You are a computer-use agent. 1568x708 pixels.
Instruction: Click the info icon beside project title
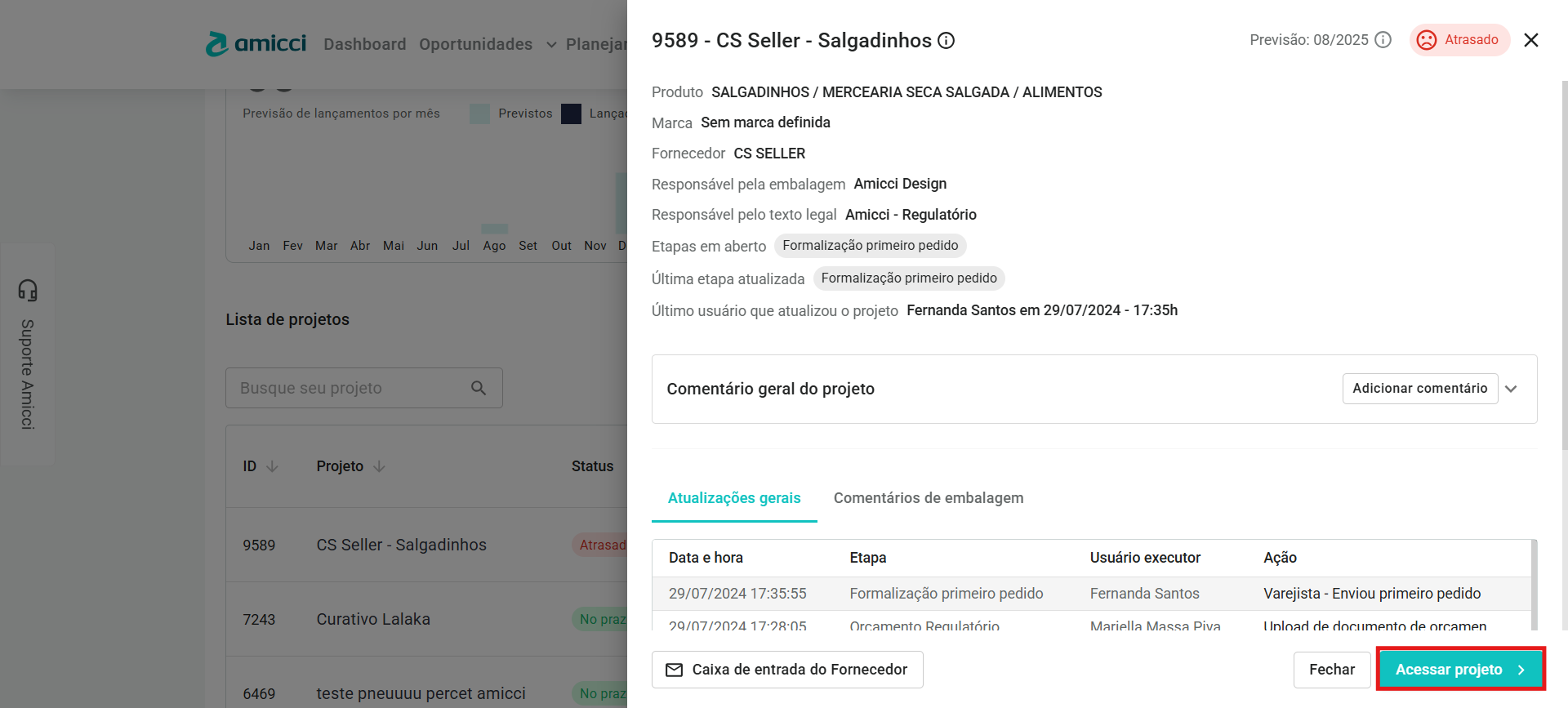946,41
